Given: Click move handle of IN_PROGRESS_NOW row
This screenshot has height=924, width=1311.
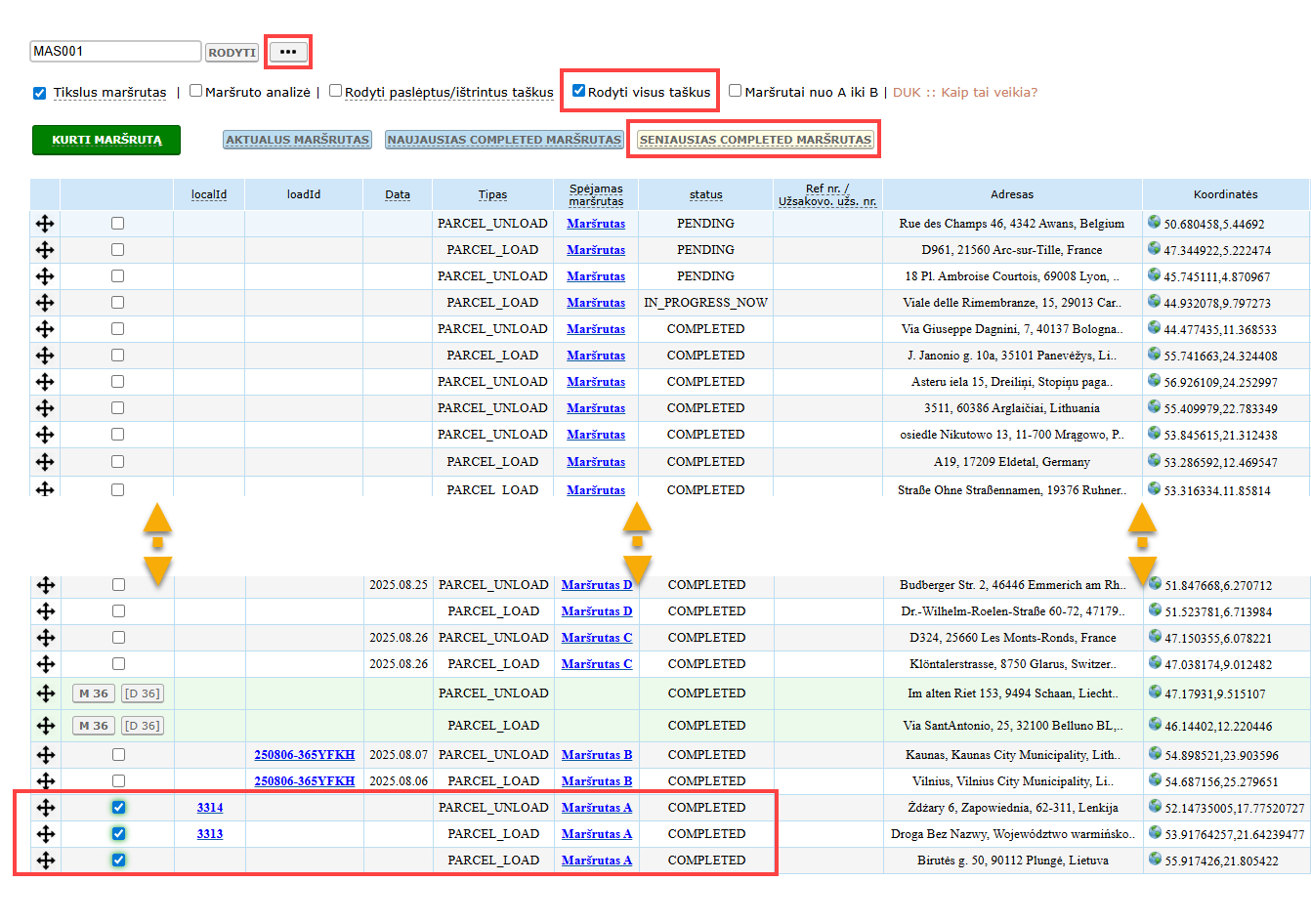Looking at the screenshot, I should (x=45, y=303).
